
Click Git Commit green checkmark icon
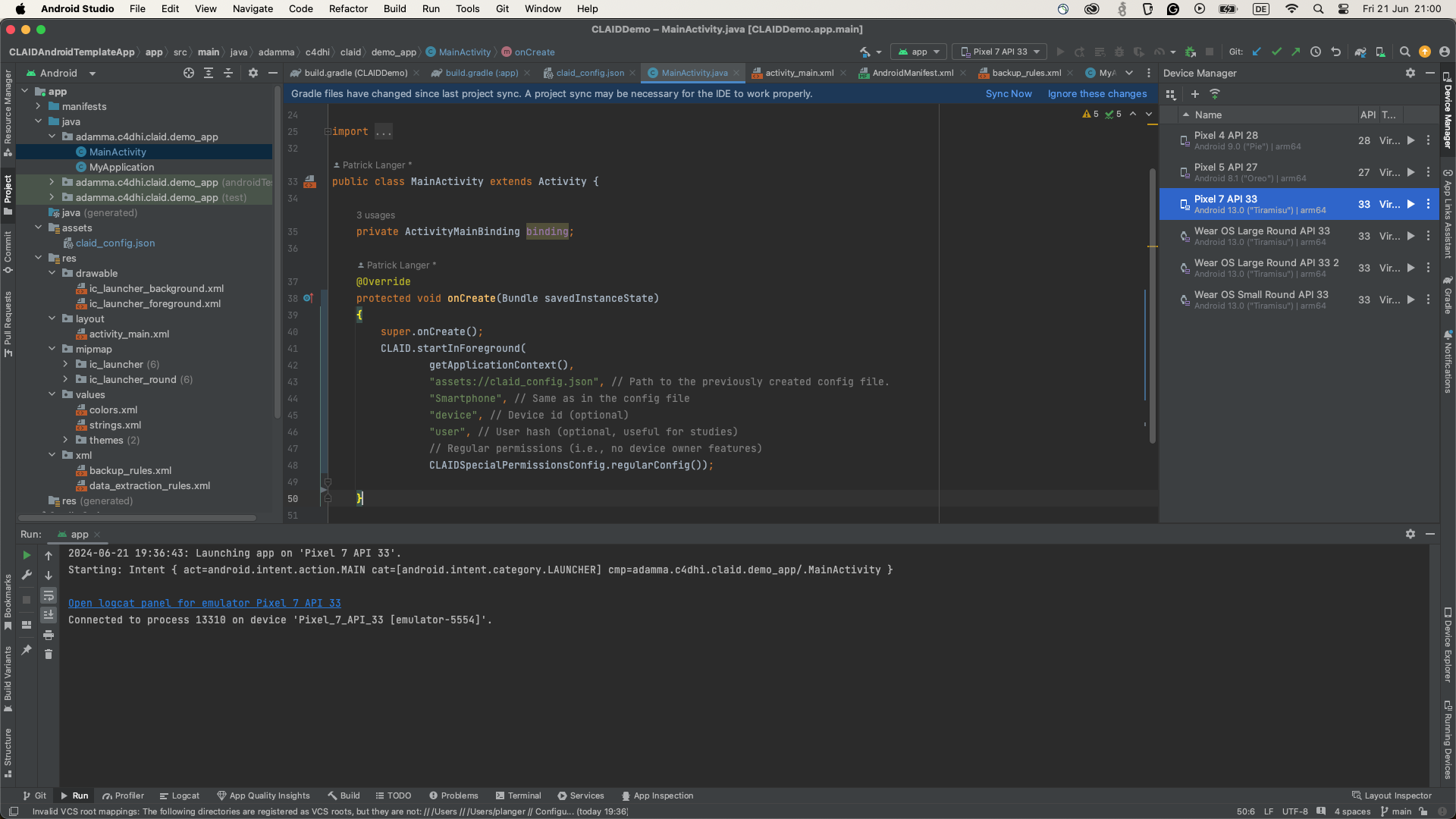[x=1276, y=52]
